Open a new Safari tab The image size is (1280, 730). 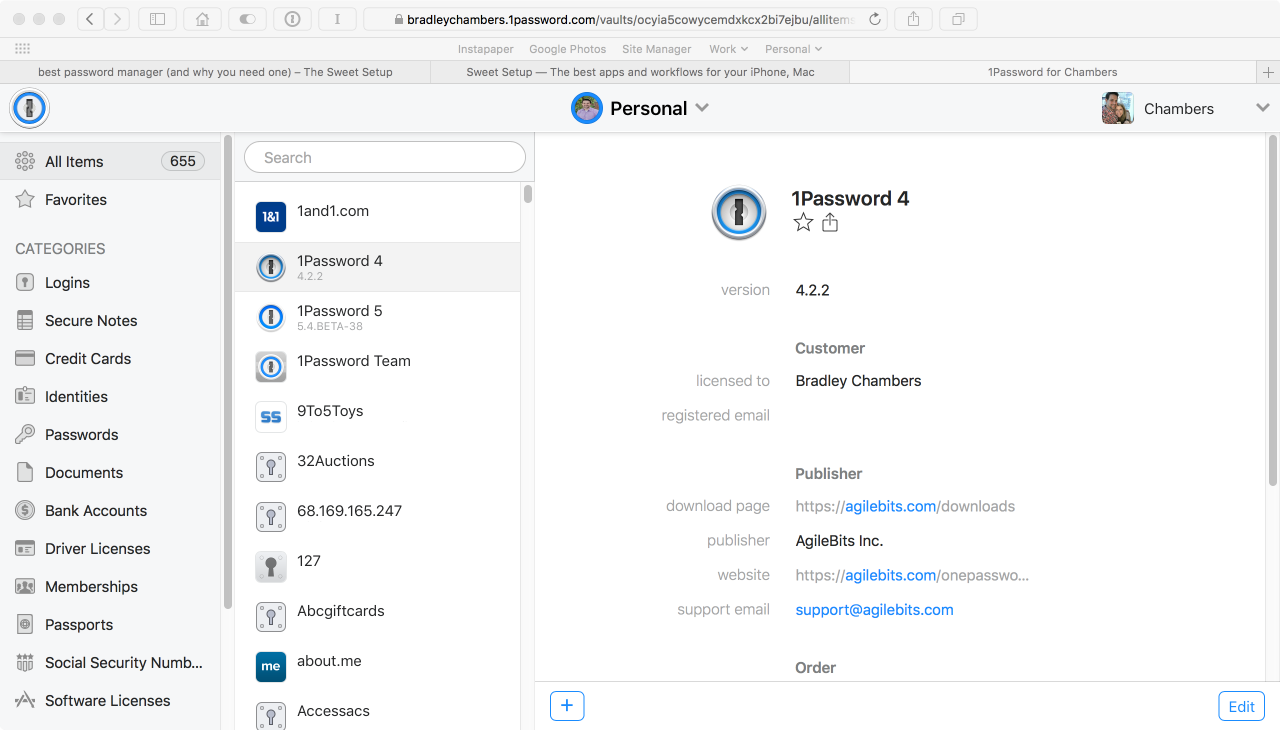click(1268, 72)
